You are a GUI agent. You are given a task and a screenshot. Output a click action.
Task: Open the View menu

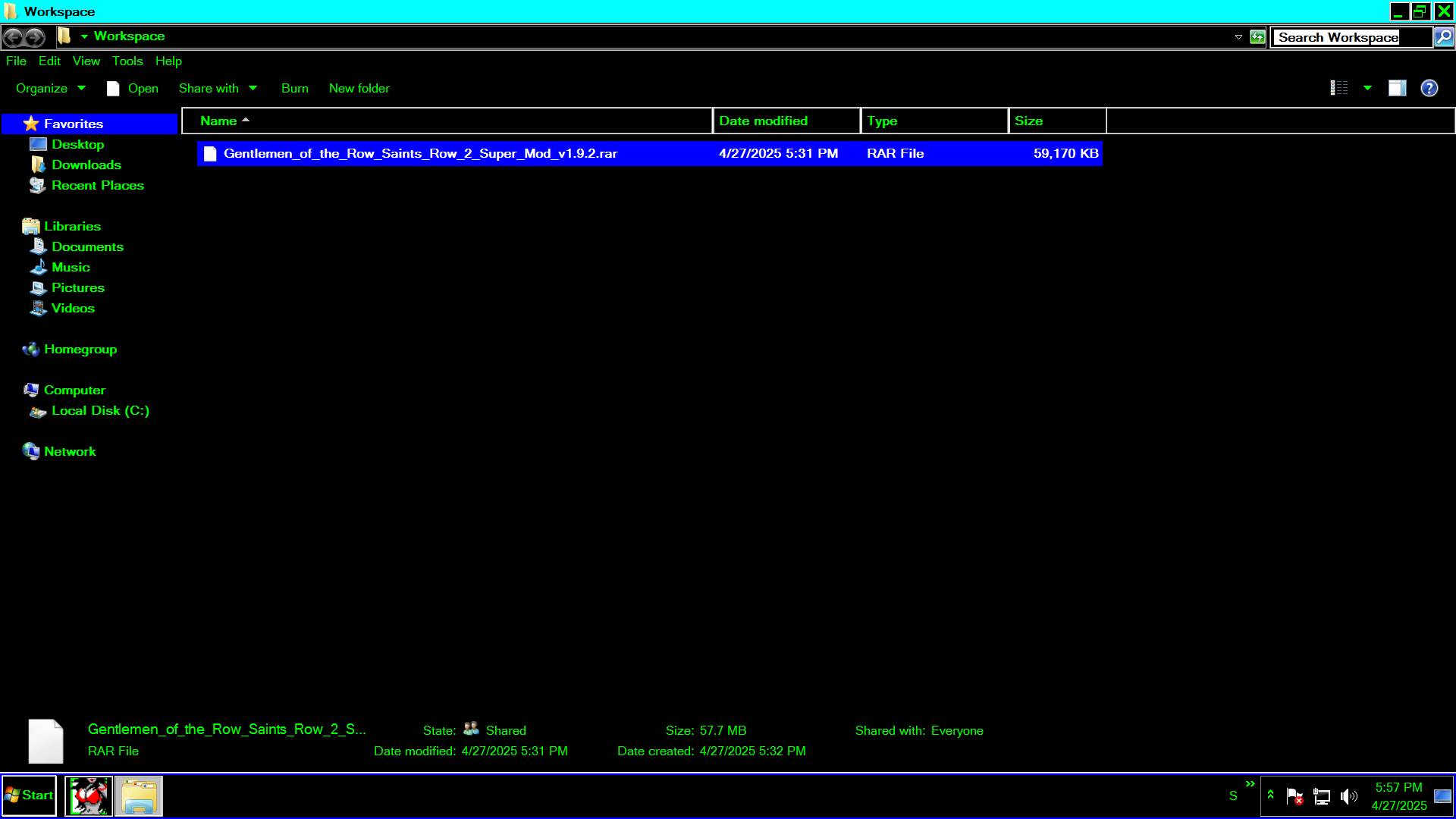(86, 61)
